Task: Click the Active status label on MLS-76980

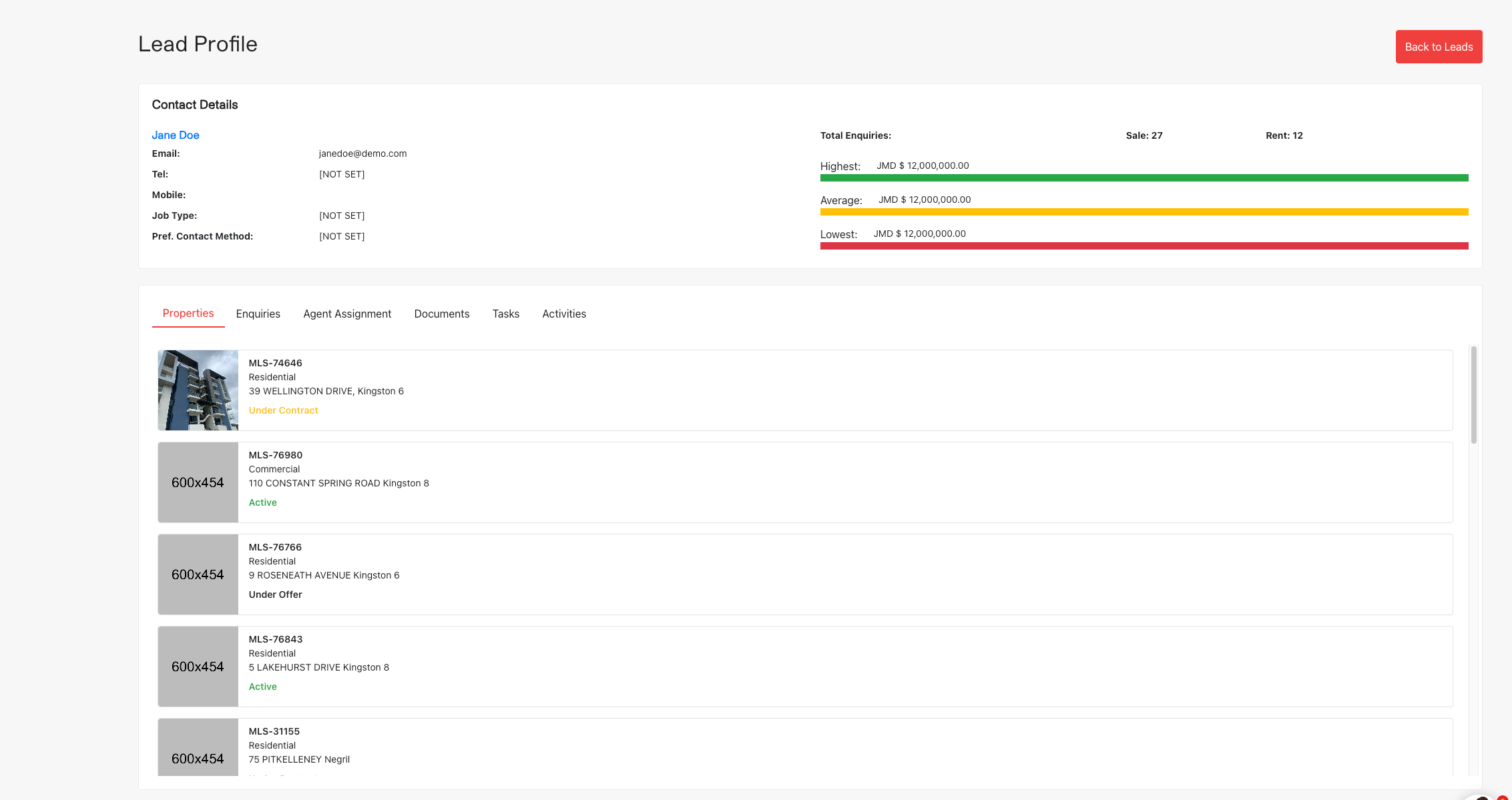Action: [262, 502]
